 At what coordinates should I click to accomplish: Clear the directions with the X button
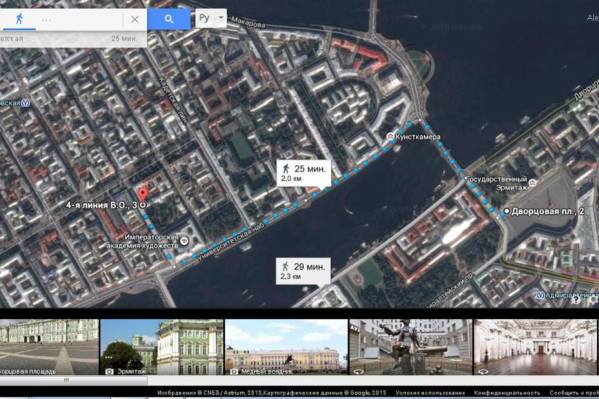pos(135,19)
